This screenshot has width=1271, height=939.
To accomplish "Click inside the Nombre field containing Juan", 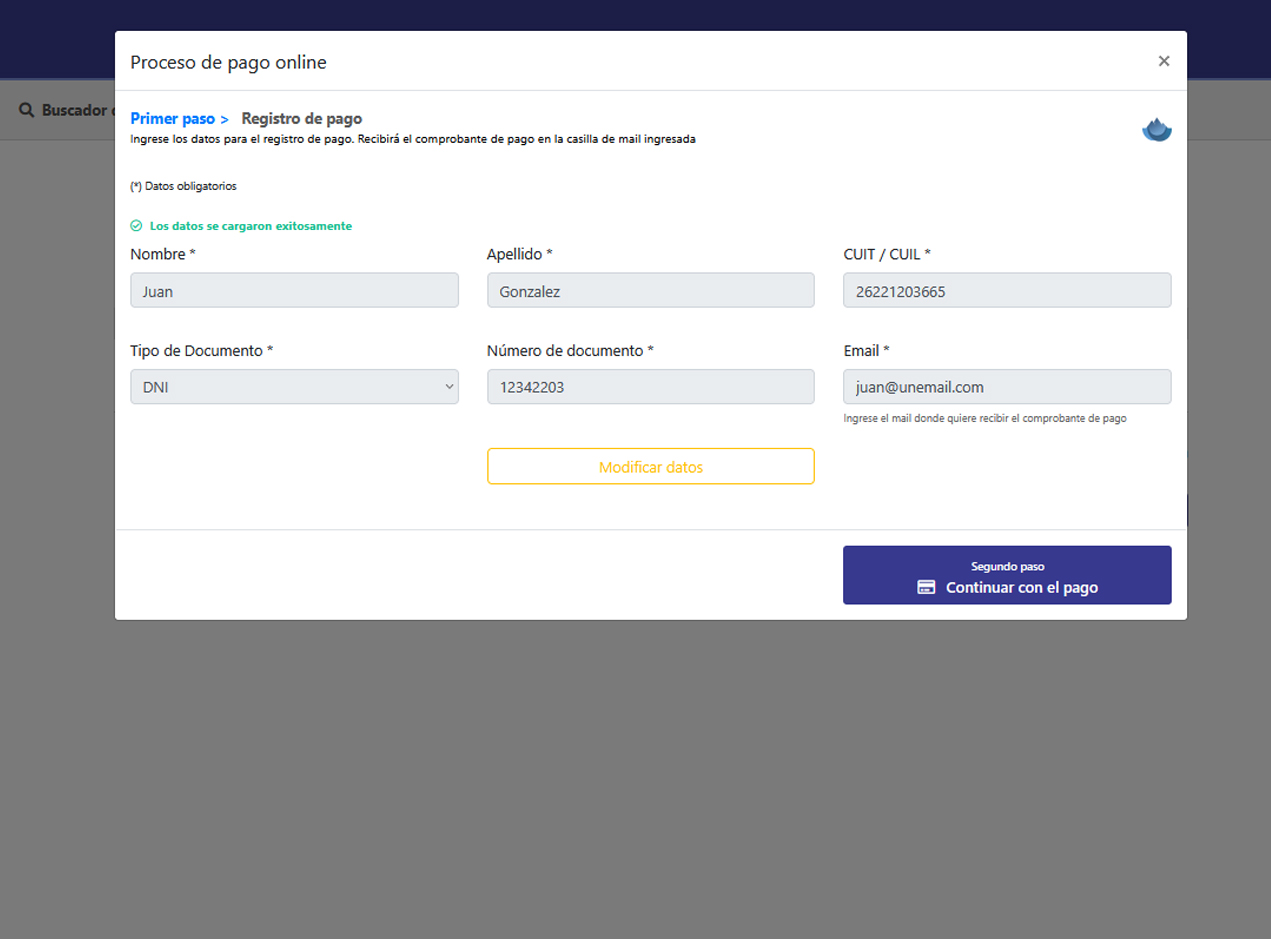I will coord(294,290).
